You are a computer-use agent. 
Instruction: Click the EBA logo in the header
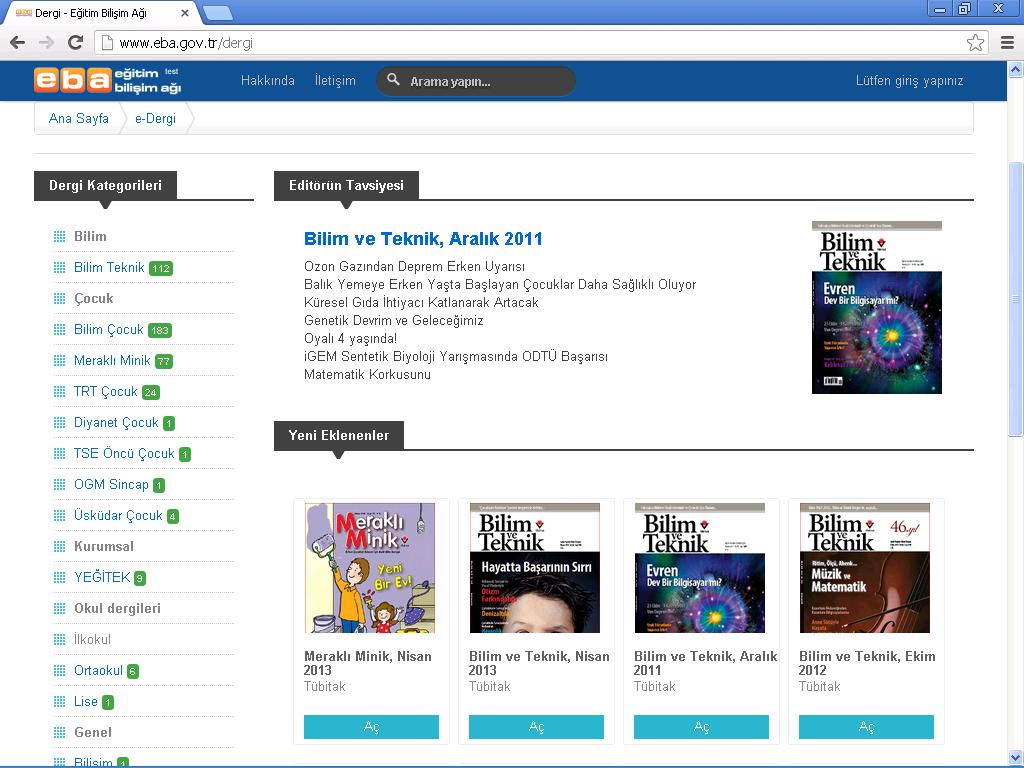tap(108, 80)
